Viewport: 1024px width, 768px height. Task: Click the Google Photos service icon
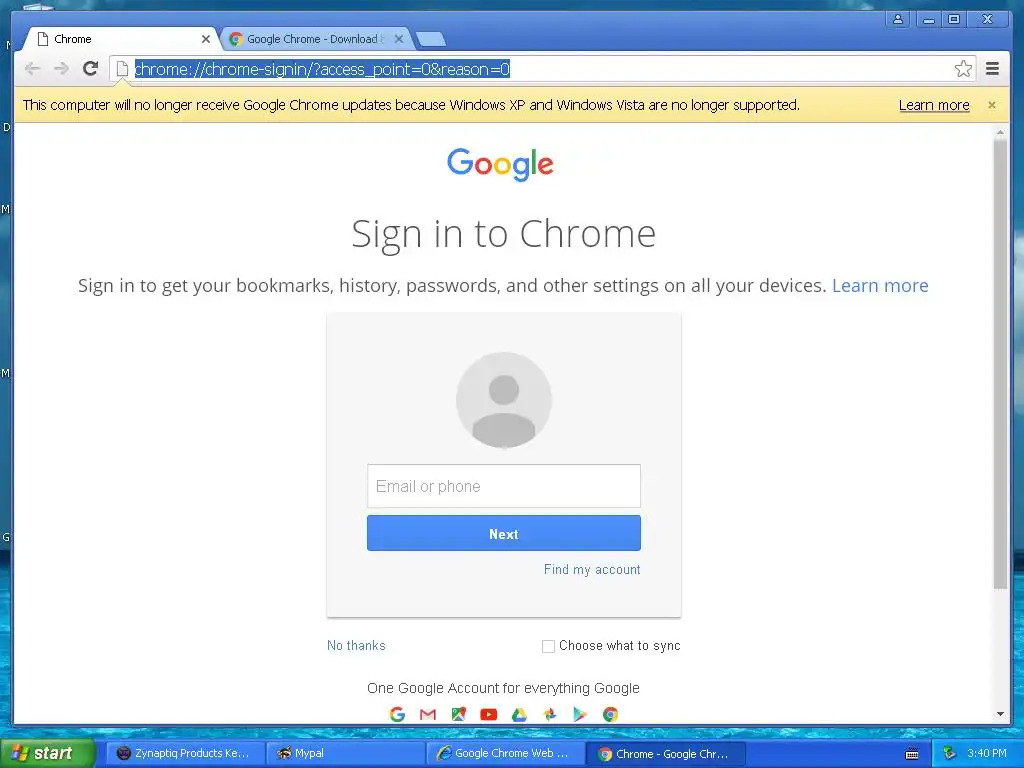coord(550,714)
